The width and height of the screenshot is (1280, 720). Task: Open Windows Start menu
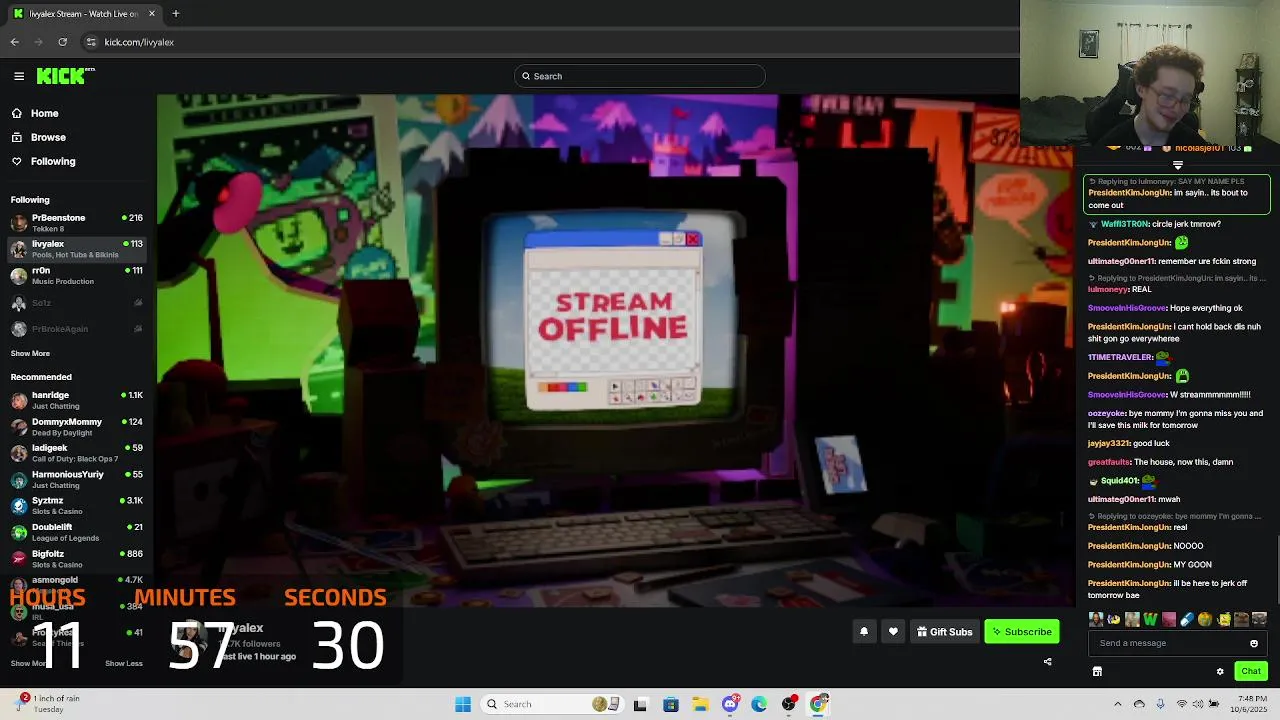coord(463,704)
